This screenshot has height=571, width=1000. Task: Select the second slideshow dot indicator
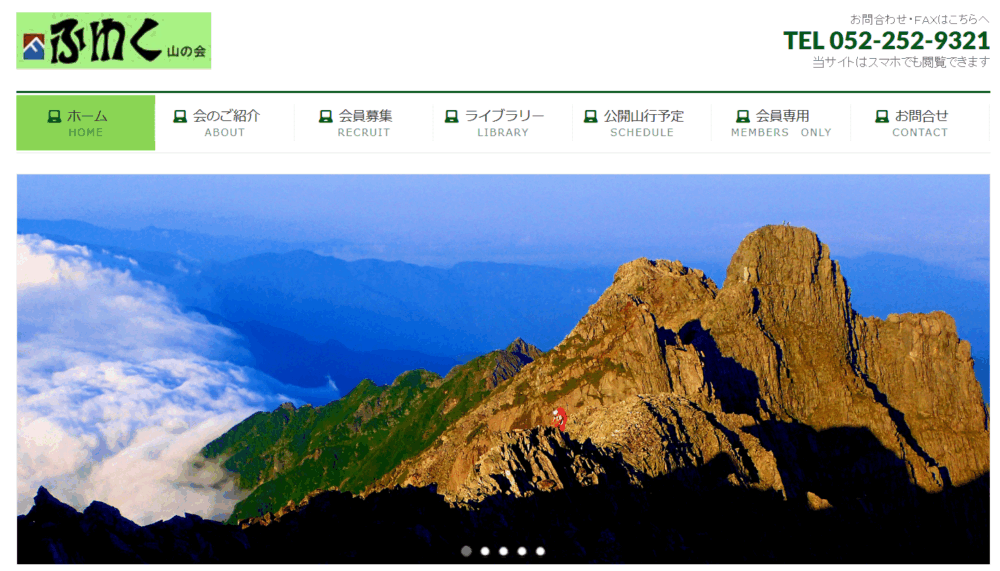point(485,551)
